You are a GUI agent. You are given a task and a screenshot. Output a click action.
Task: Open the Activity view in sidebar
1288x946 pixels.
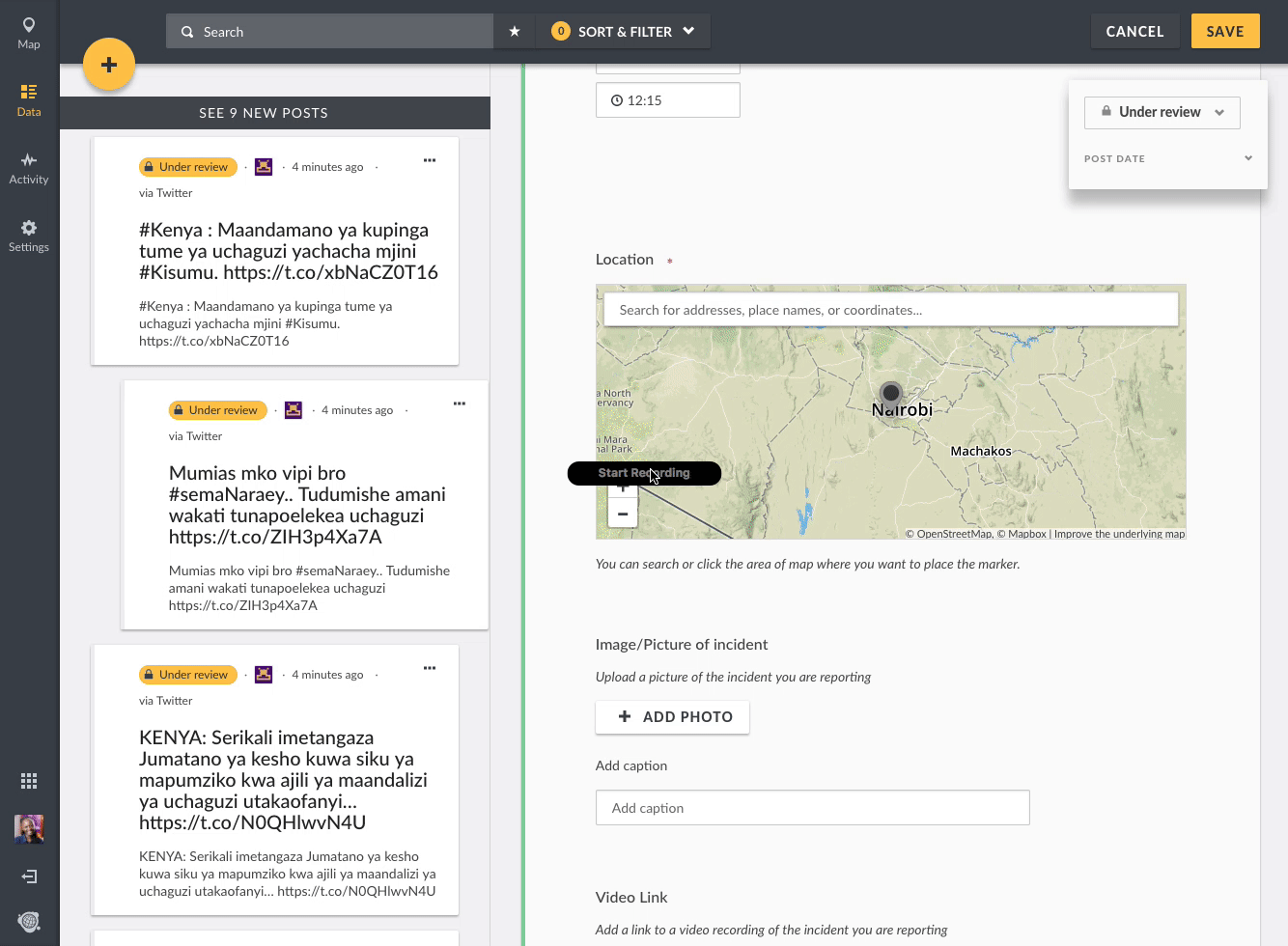coord(29,168)
